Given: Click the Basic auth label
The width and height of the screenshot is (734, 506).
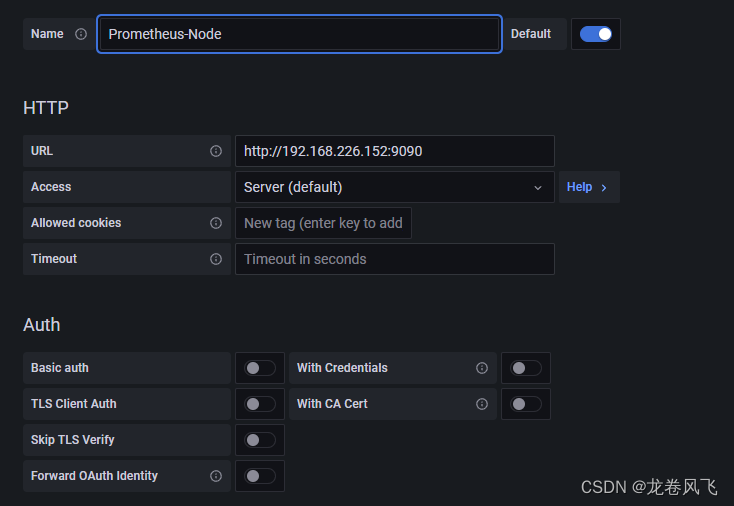Looking at the screenshot, I should 59,368.
